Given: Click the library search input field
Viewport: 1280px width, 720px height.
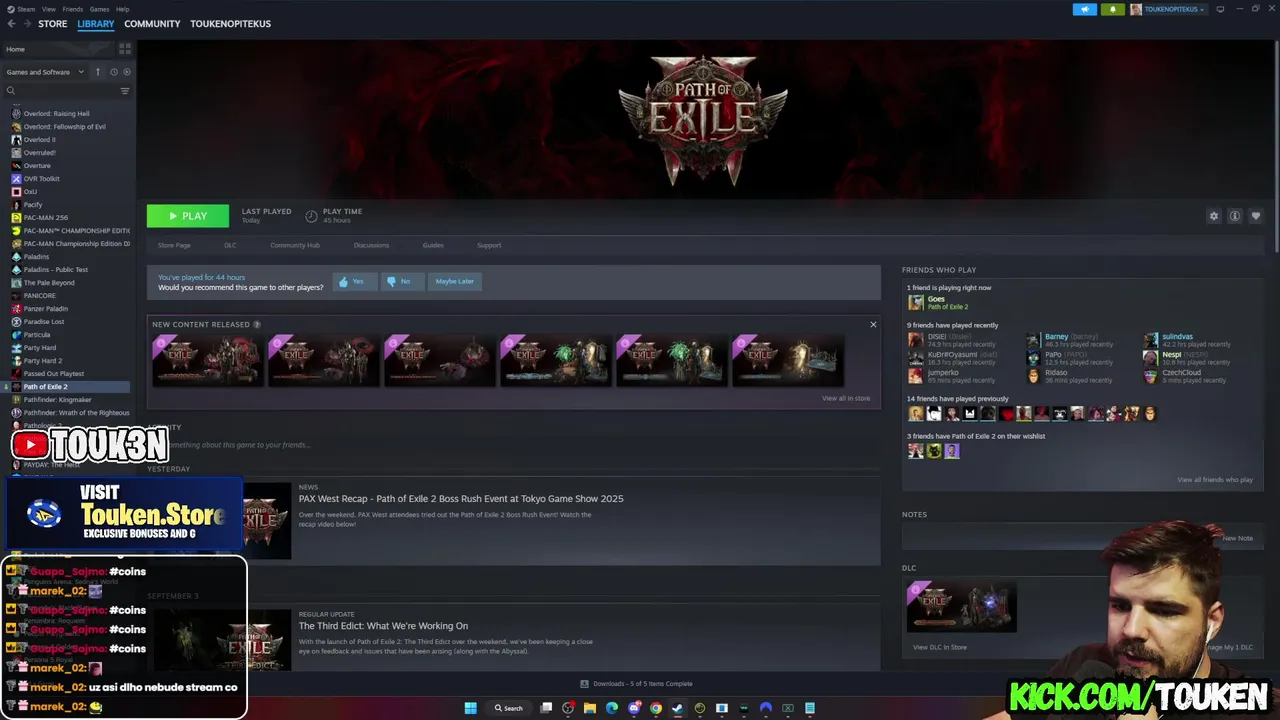Looking at the screenshot, I should 66,91.
